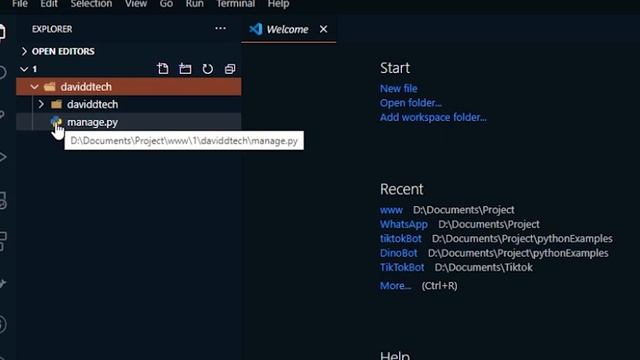
Task: Collapse the workspace folder named 1
Action: point(24,69)
